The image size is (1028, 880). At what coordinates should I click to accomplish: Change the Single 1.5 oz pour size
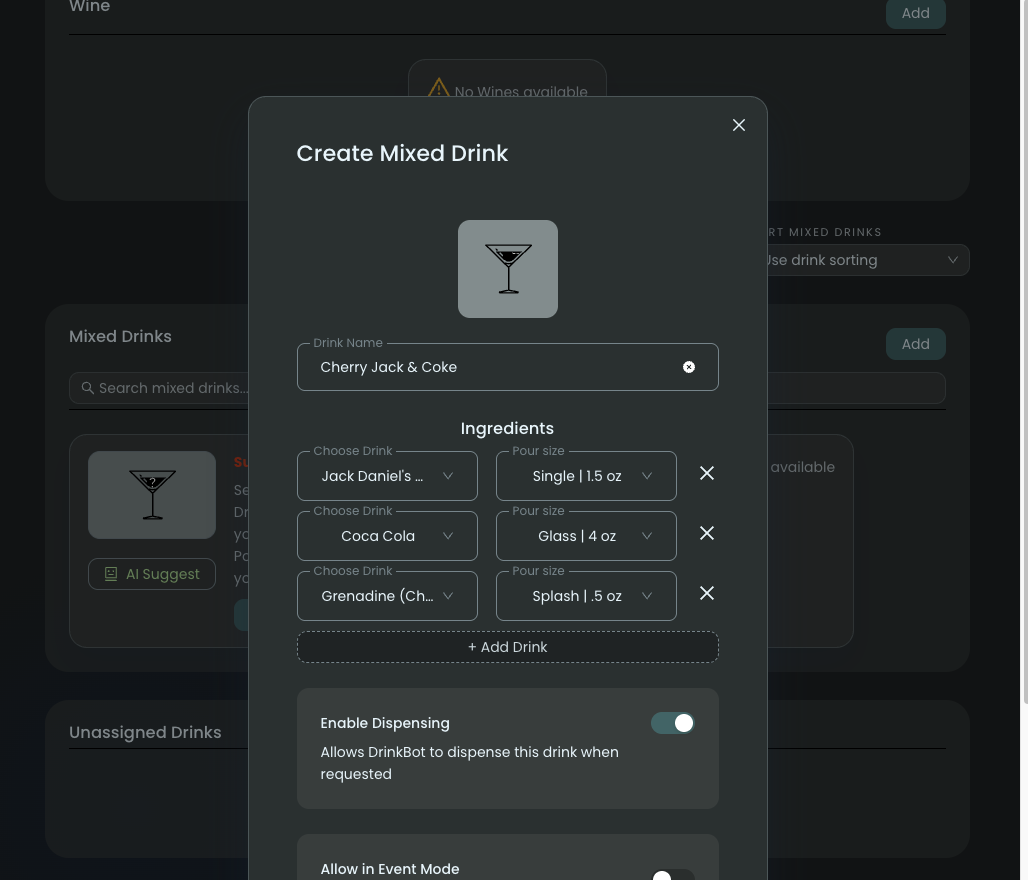pyautogui.click(x=586, y=476)
